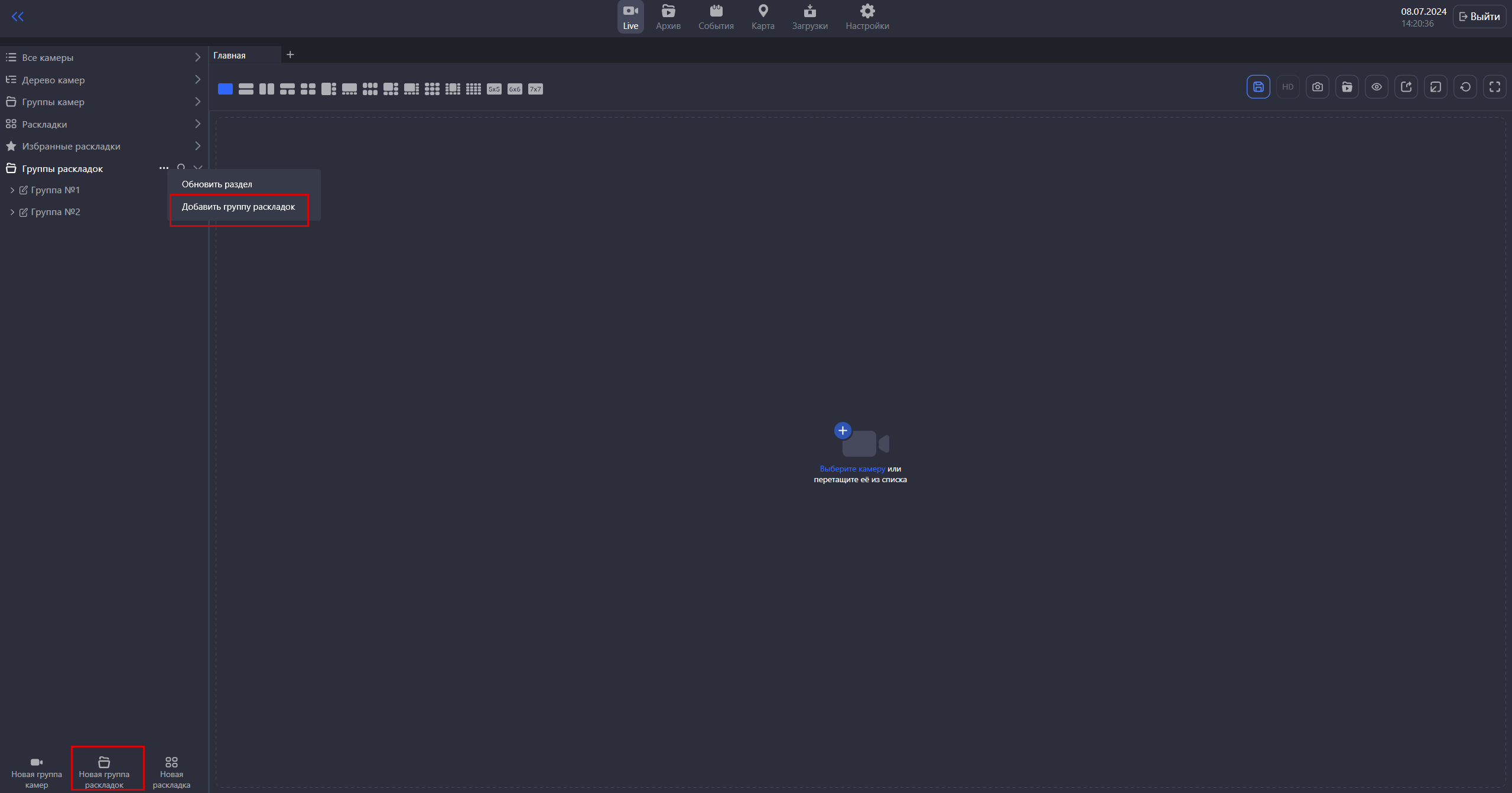Expand the Все камеры section
The height and width of the screenshot is (793, 1512).
[197, 57]
